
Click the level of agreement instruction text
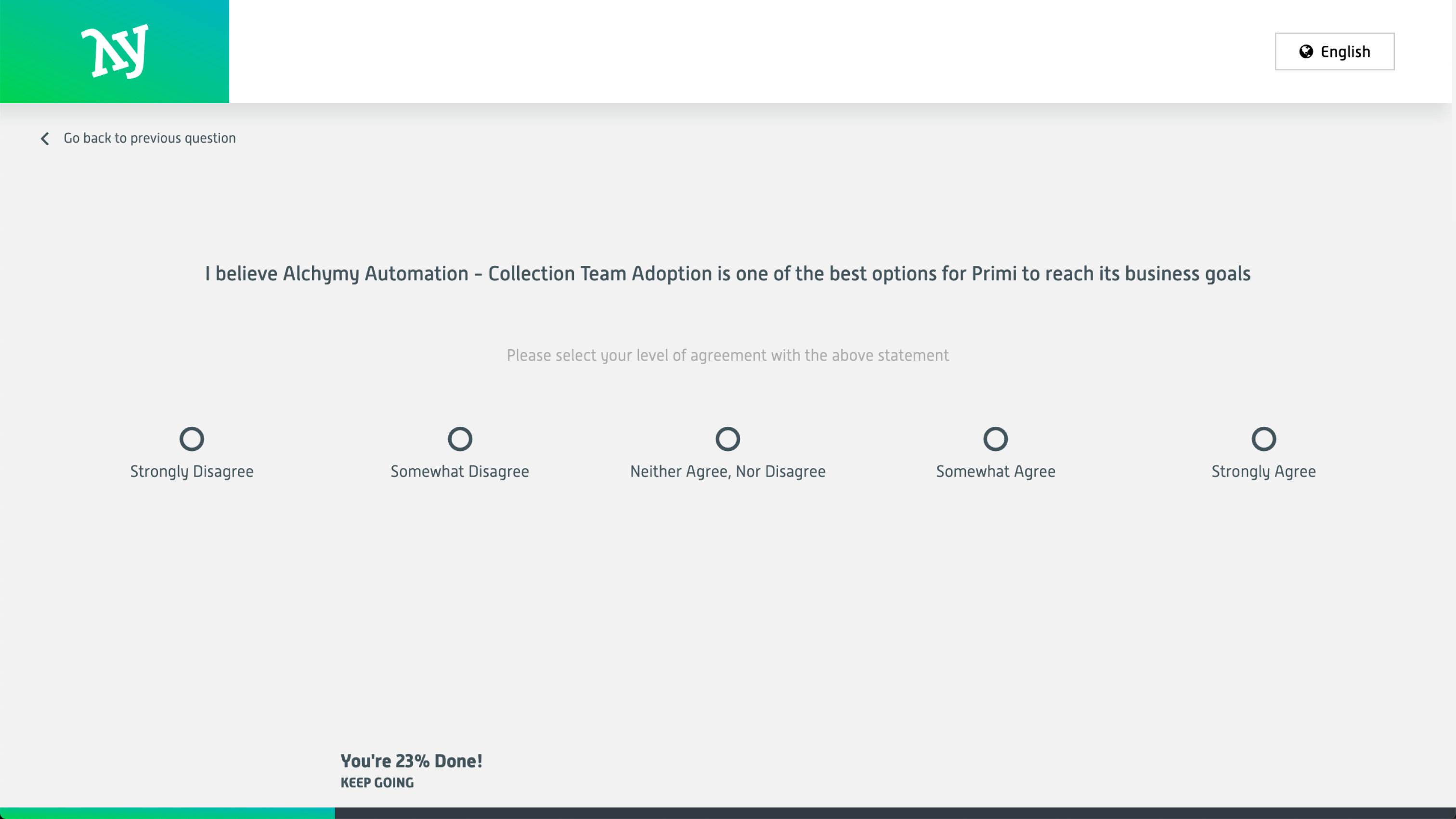pyautogui.click(x=728, y=356)
